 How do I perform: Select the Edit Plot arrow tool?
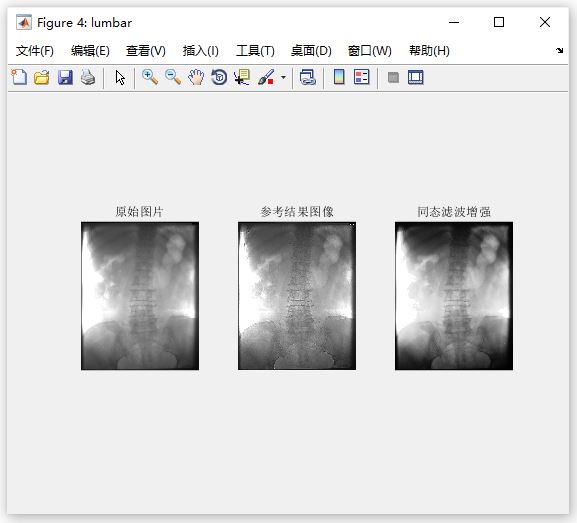(x=120, y=77)
